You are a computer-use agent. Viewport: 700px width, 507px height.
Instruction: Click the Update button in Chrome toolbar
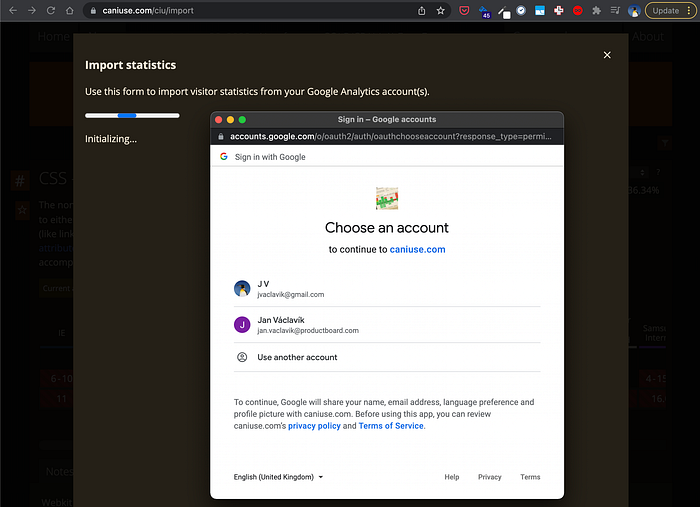(665, 11)
